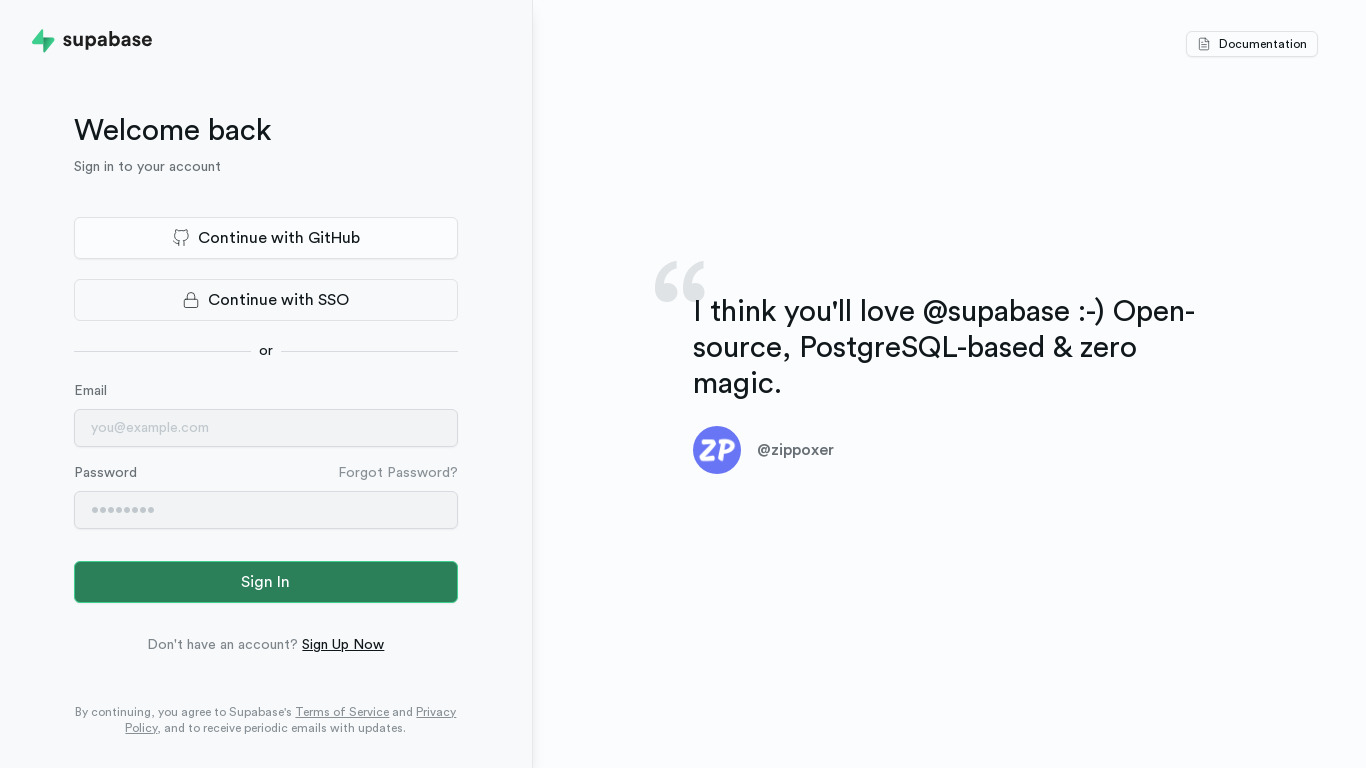Click the @zippoxer username

tap(795, 450)
